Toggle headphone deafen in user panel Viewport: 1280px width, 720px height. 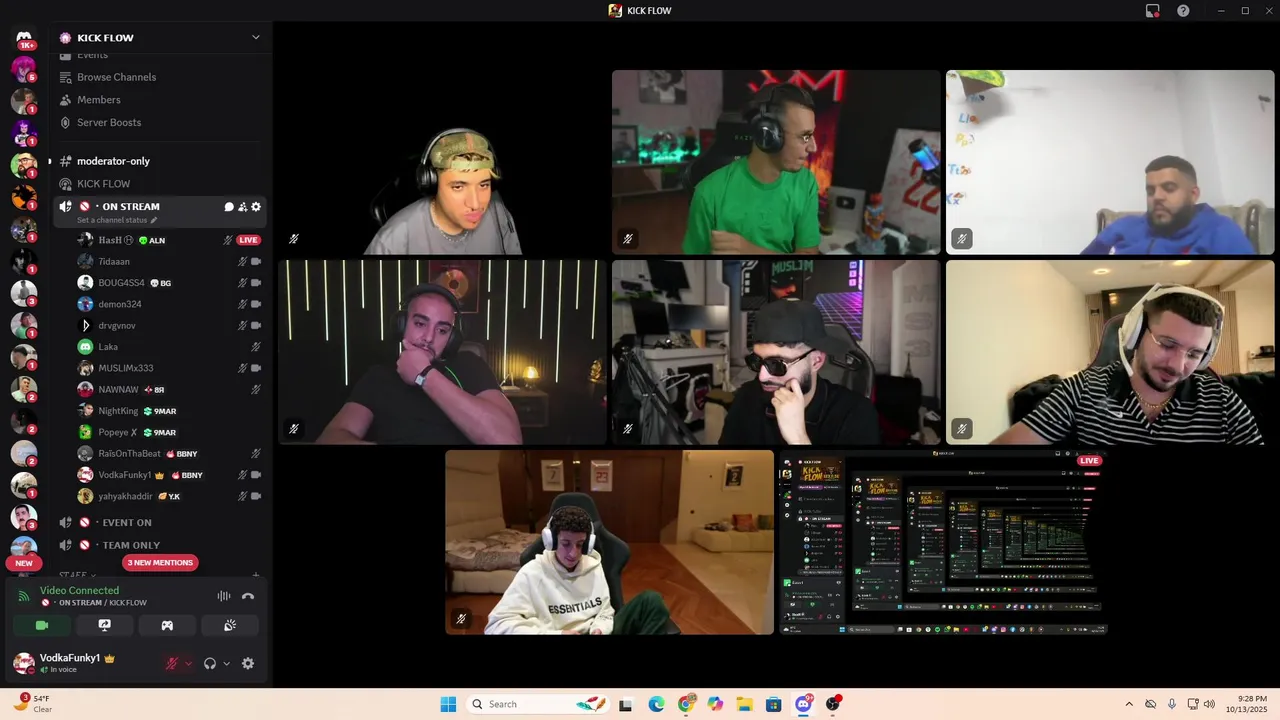[x=210, y=663]
